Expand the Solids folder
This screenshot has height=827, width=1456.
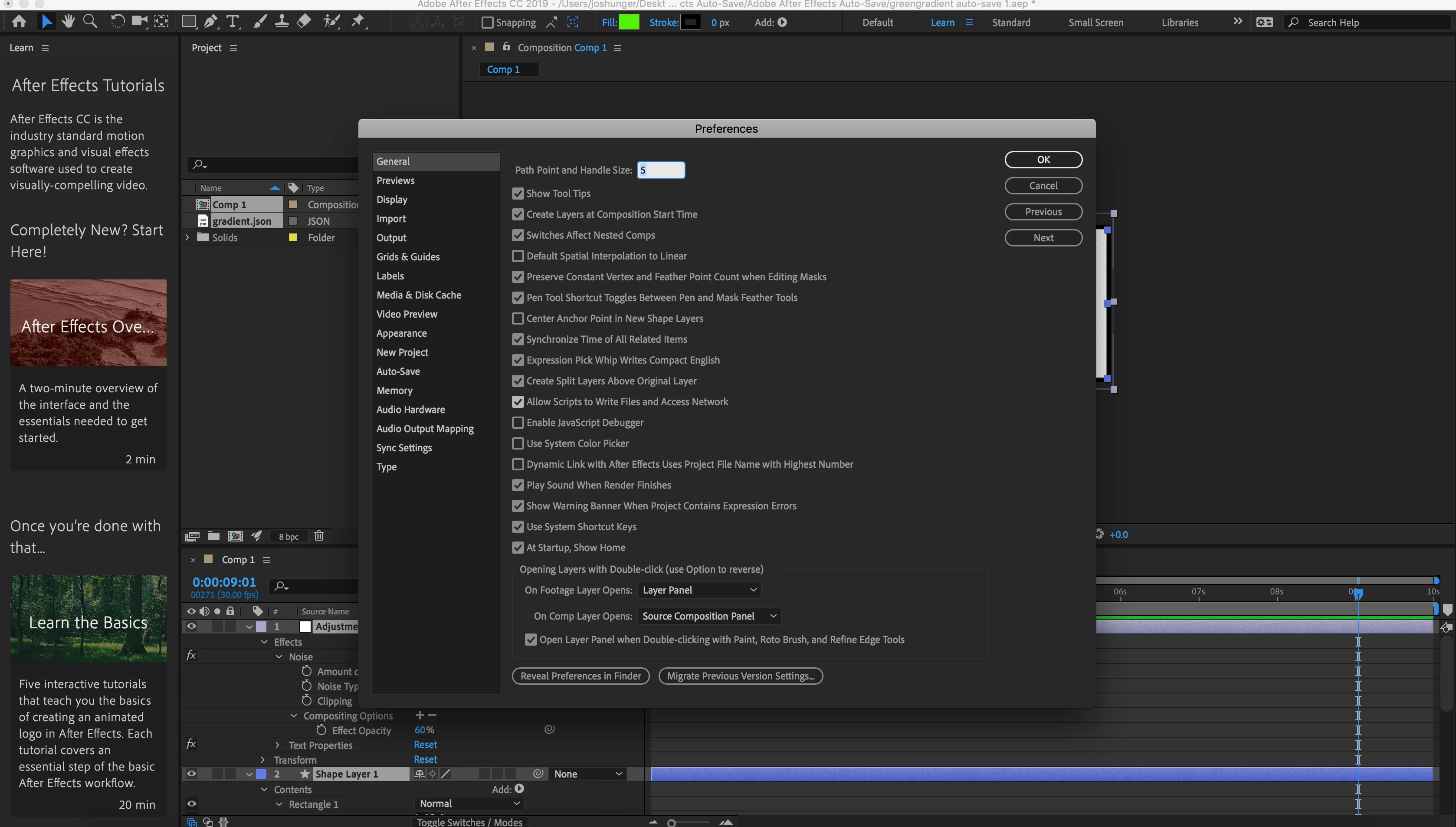[x=187, y=237]
